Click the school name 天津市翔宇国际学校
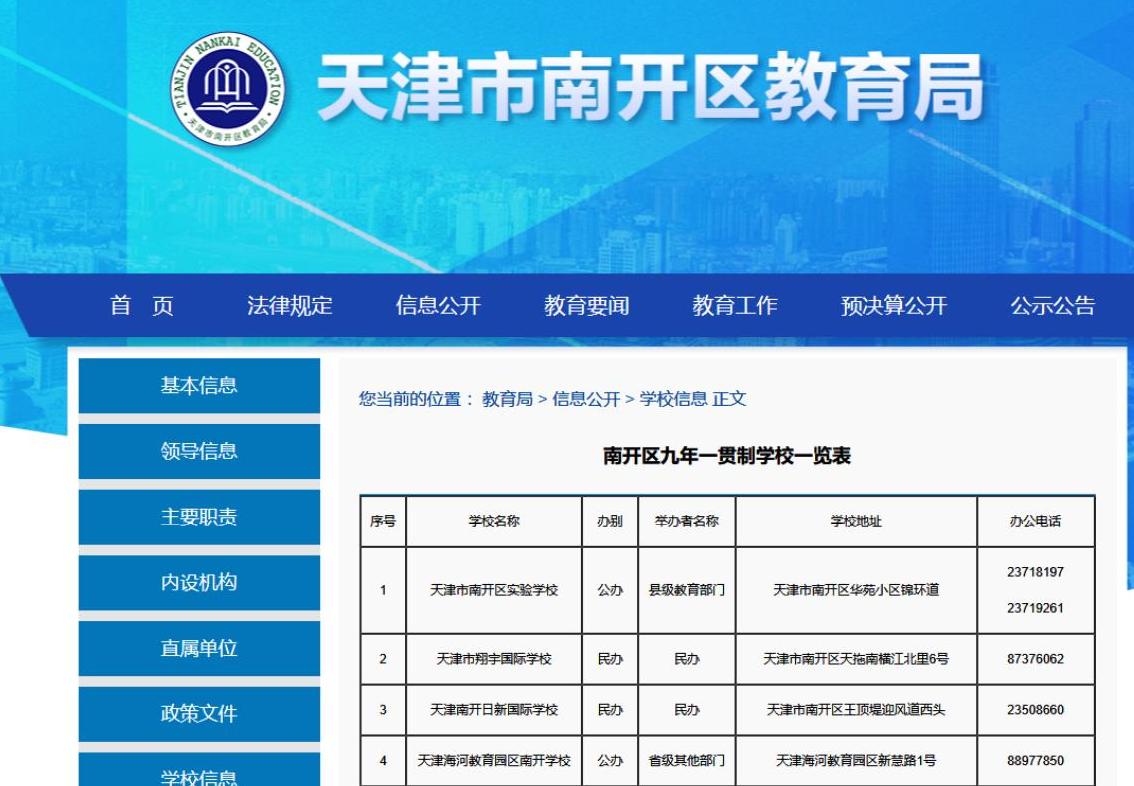This screenshot has width=1134, height=786. 492,657
